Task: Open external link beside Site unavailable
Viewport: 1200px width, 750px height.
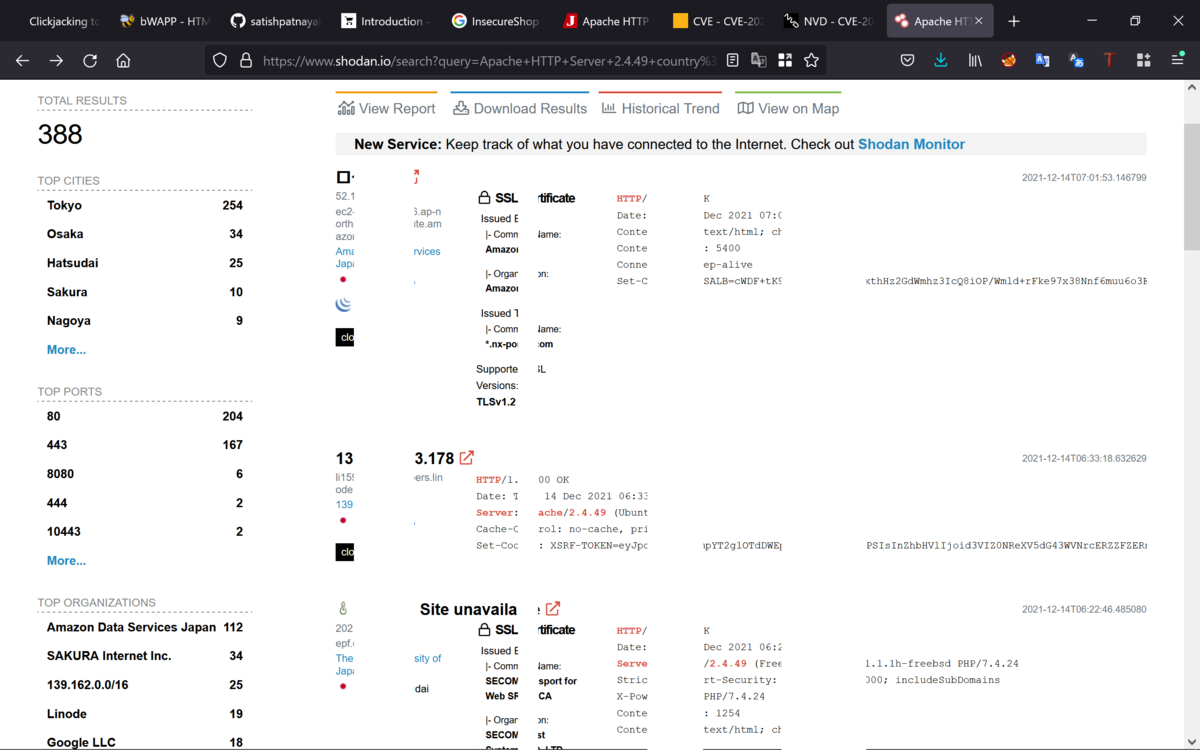Action: click(553, 608)
